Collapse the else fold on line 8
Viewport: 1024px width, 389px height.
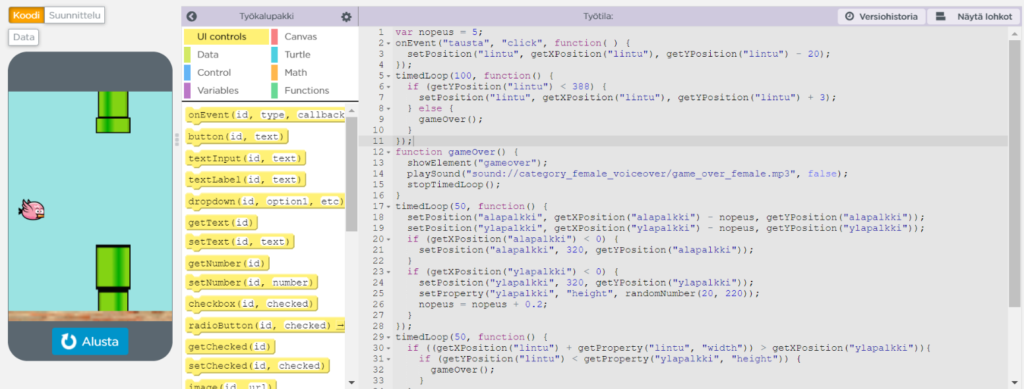click(x=389, y=108)
